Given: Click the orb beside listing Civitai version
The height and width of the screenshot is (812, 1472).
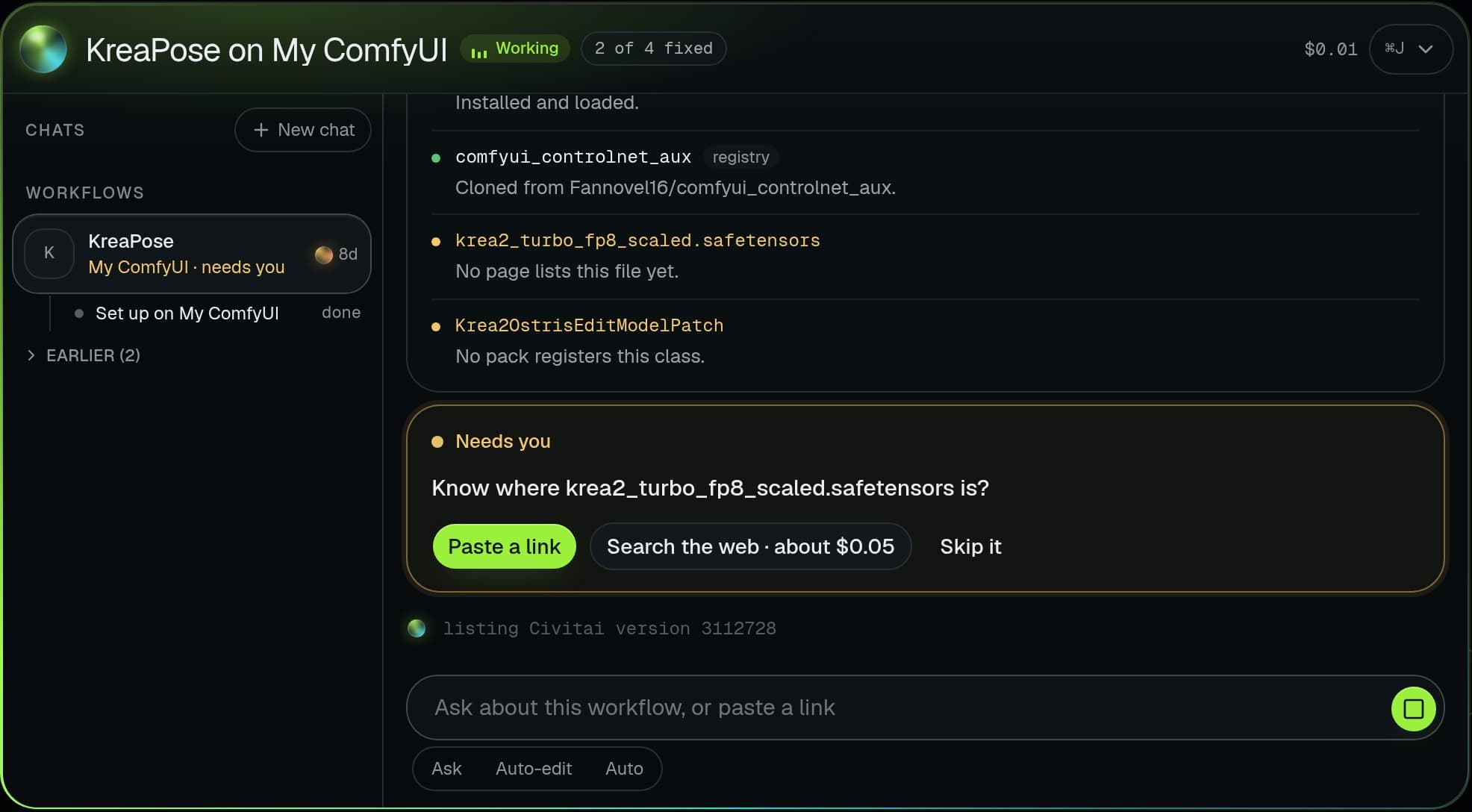Looking at the screenshot, I should pos(417,628).
